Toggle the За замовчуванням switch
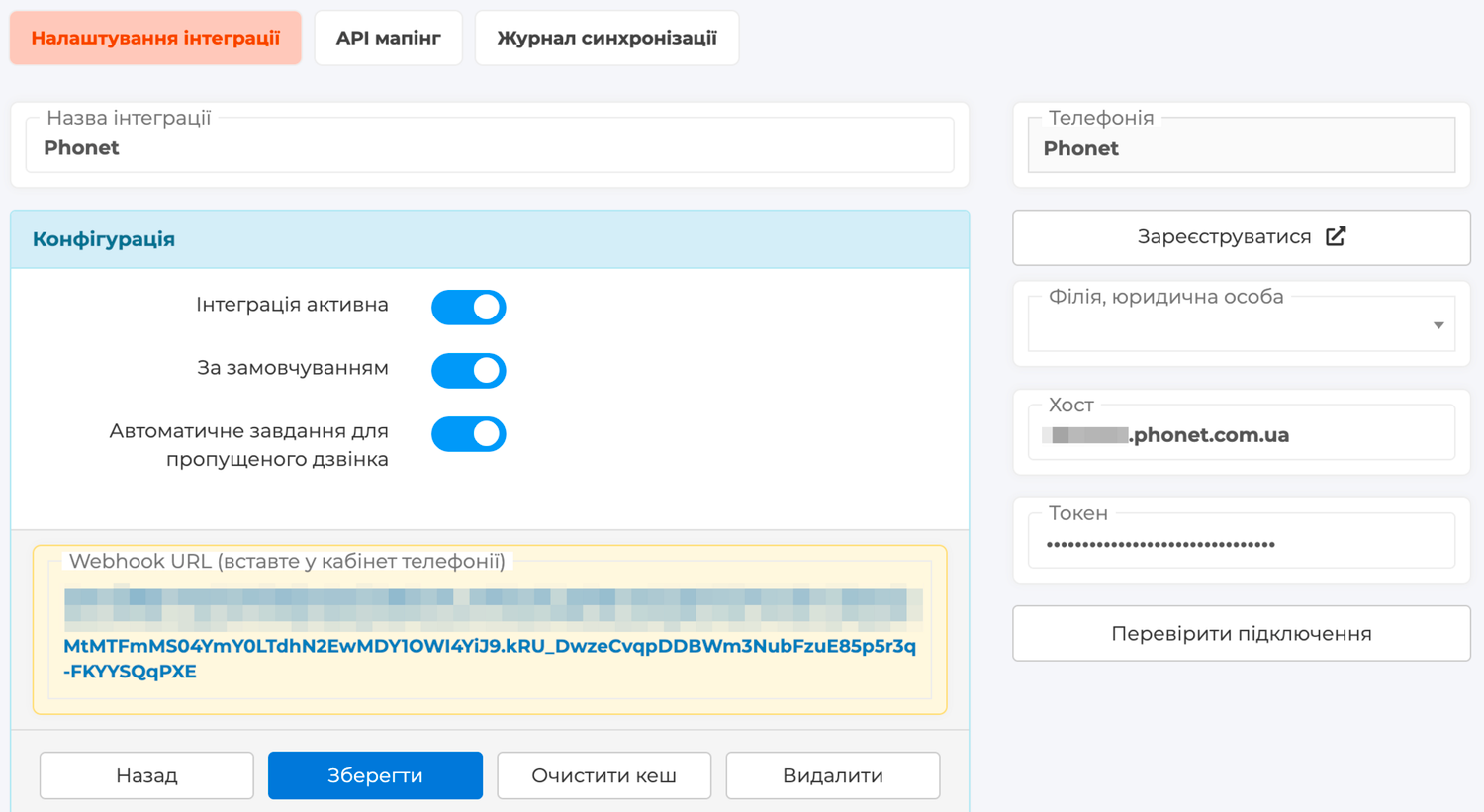The width and height of the screenshot is (1484, 812). (469, 371)
